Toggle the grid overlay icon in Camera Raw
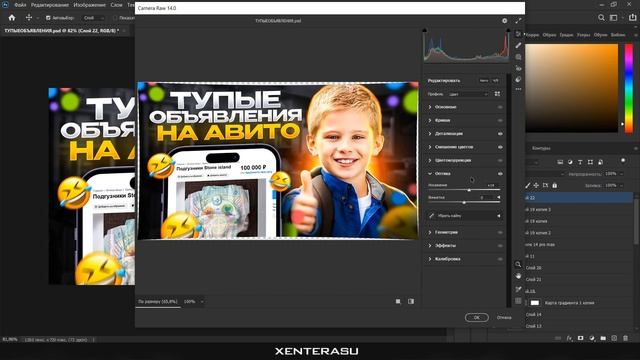Viewport: 640px width, 360px height. [x=518, y=301]
